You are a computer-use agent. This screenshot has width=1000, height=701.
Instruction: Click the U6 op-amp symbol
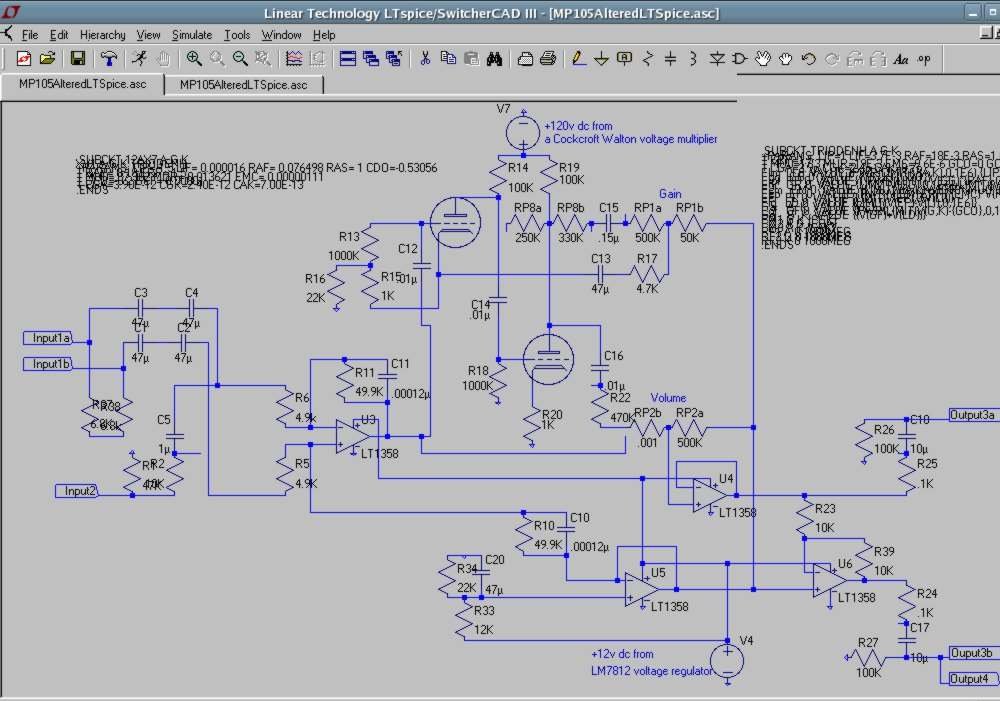coord(830,580)
